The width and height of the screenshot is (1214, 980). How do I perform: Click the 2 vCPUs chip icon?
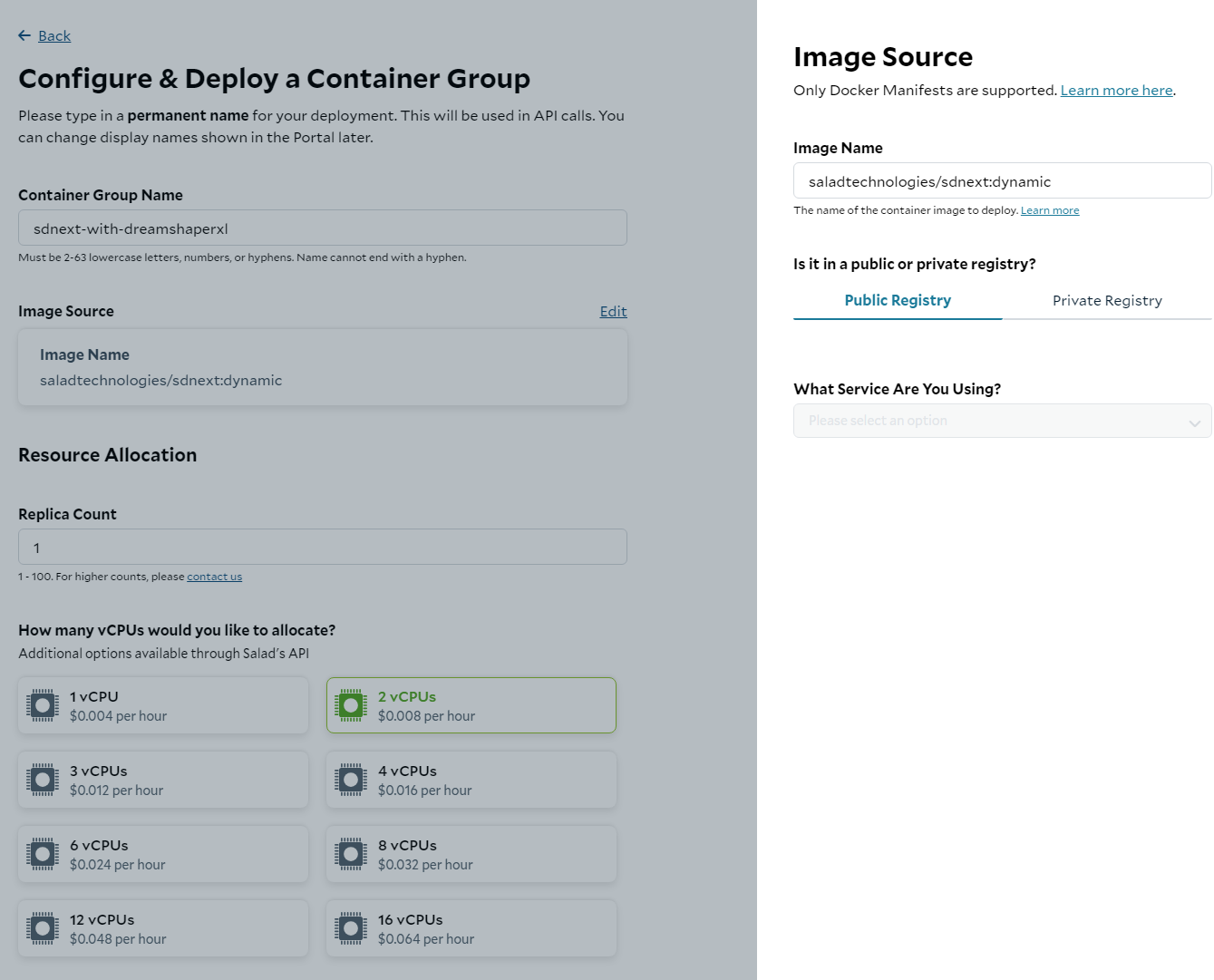351,705
